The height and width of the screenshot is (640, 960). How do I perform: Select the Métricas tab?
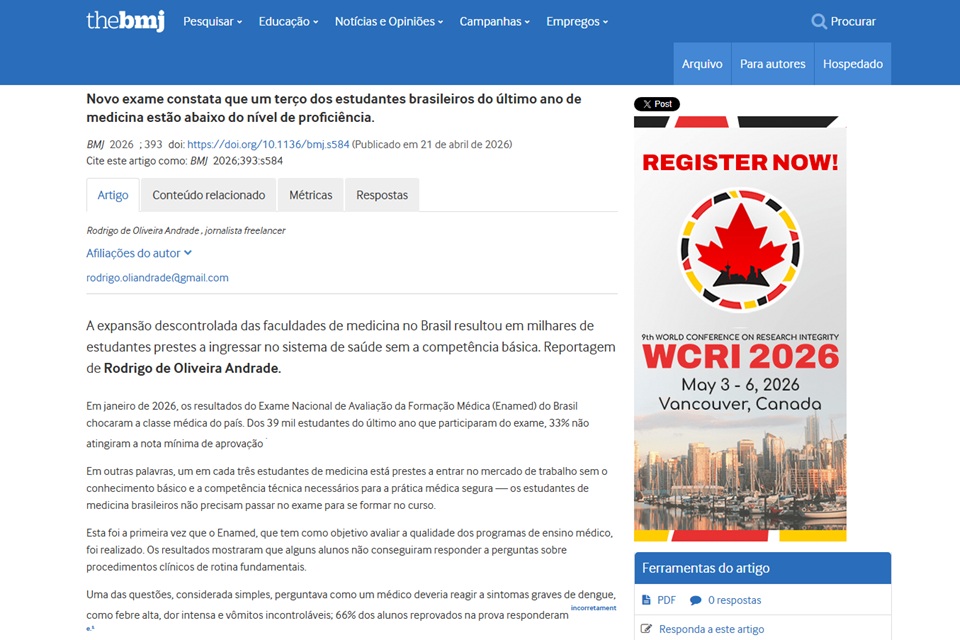coord(310,195)
